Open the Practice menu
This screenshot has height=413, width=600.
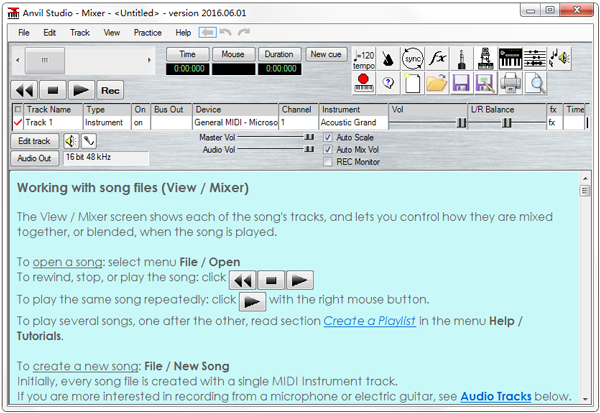147,33
